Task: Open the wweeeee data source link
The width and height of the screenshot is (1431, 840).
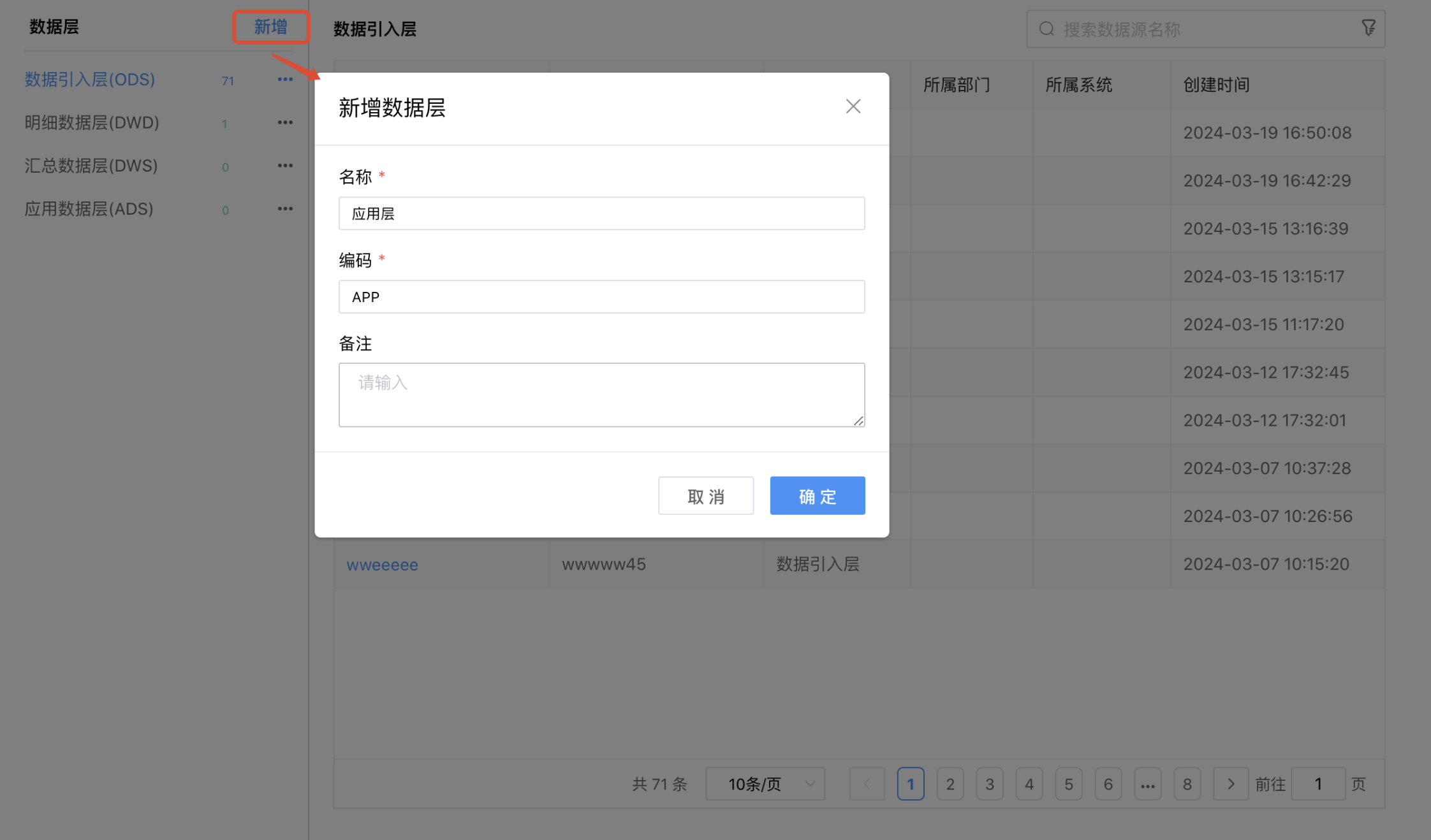Action: [x=382, y=565]
